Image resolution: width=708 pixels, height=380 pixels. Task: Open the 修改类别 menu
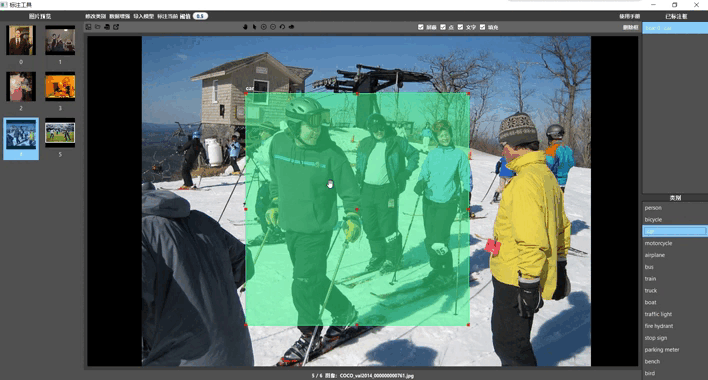point(95,16)
